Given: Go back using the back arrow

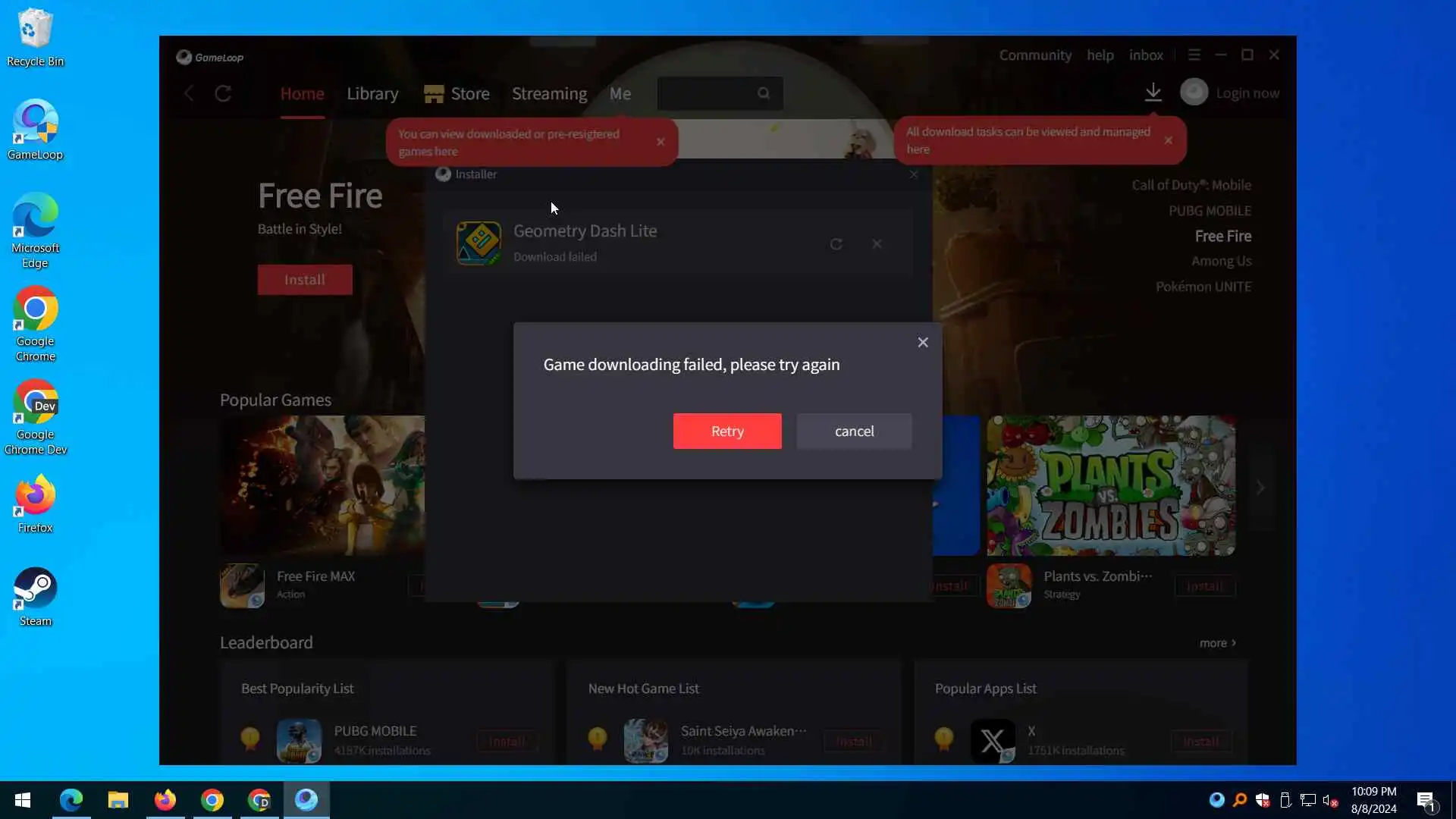Looking at the screenshot, I should 190,93.
